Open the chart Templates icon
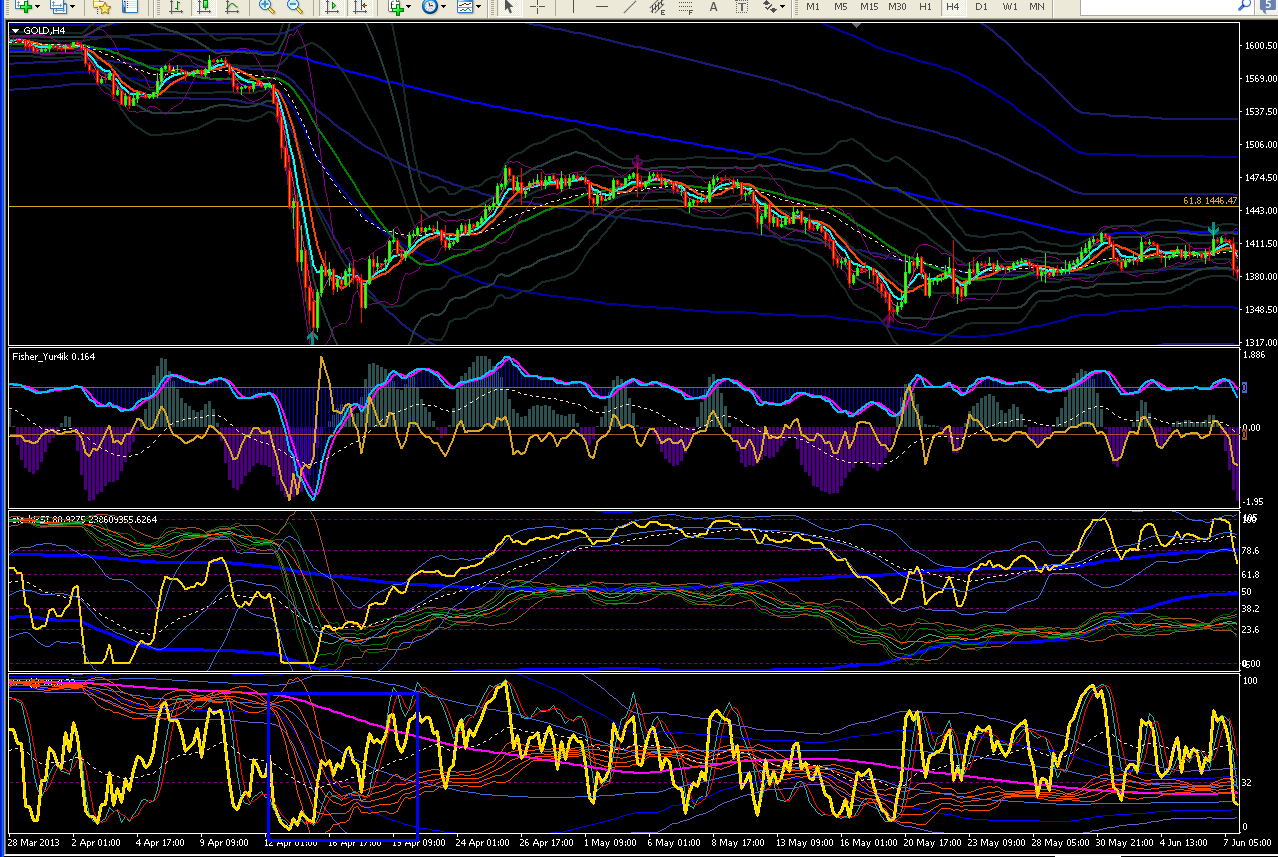1278x857 pixels. click(x=465, y=7)
